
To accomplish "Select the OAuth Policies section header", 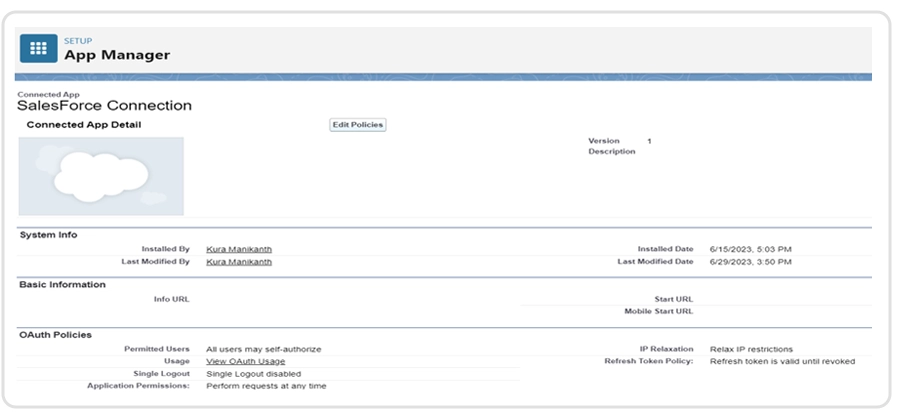I will 55,335.
